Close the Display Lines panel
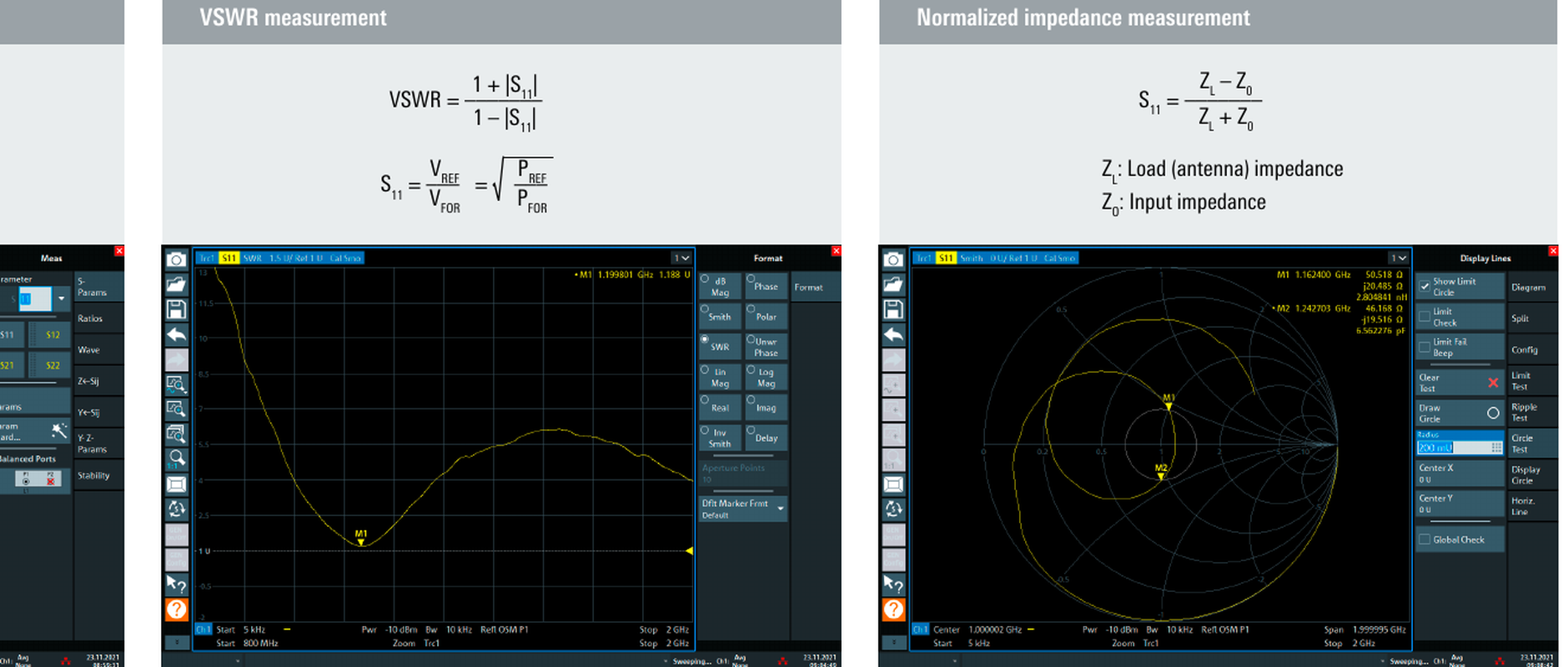 coord(1553,251)
